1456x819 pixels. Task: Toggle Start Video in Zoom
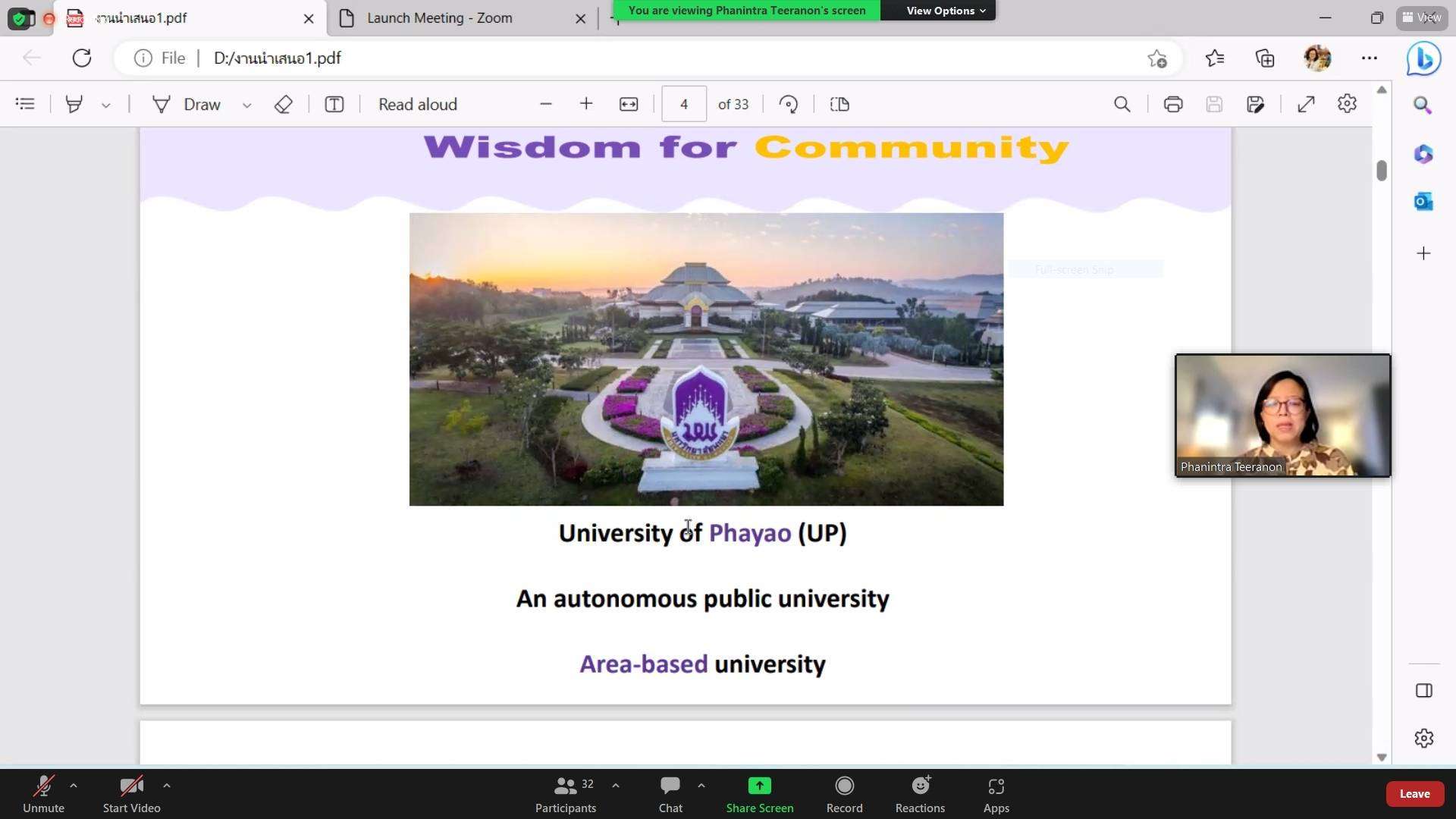tap(131, 794)
